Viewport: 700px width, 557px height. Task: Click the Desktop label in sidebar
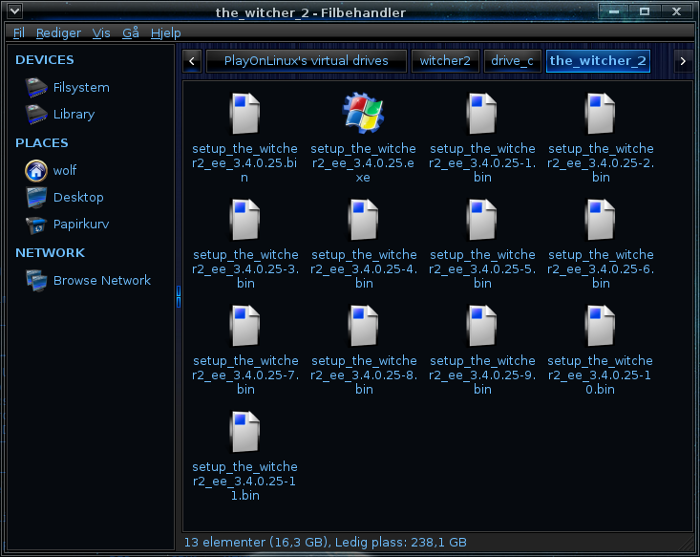[x=78, y=197]
